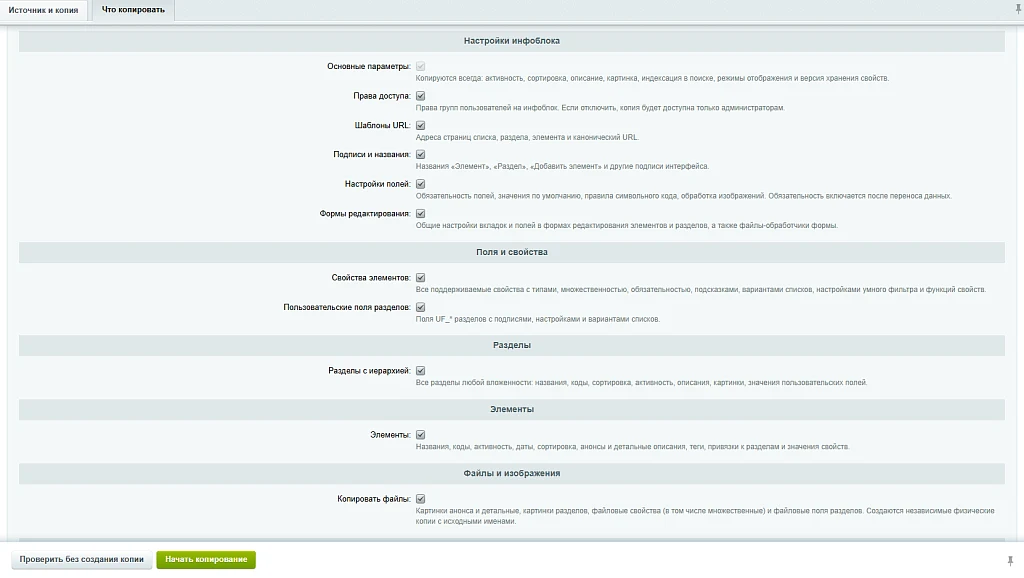Click the description starting with Копируются всегда
1024x578 pixels.
pos(652,78)
